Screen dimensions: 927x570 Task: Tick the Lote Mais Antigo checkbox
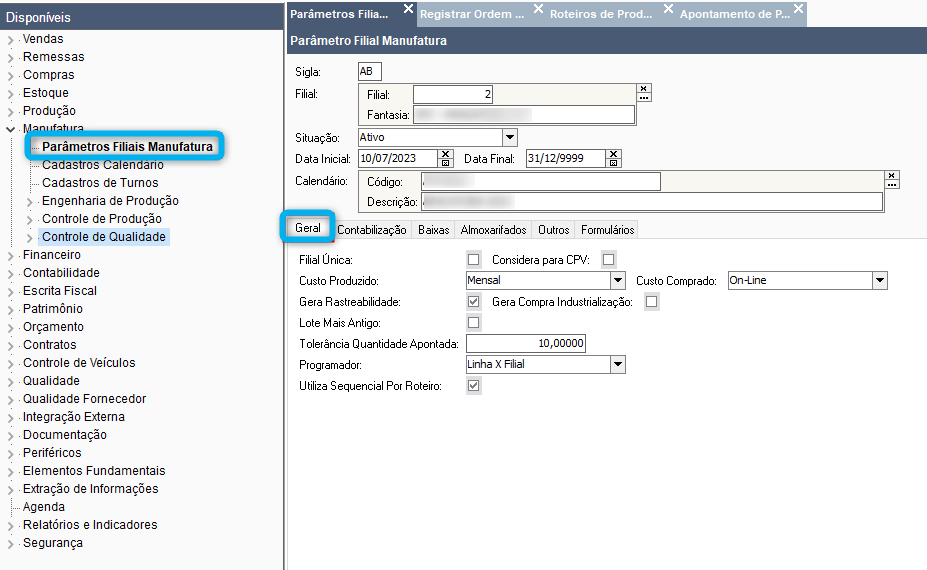click(474, 323)
